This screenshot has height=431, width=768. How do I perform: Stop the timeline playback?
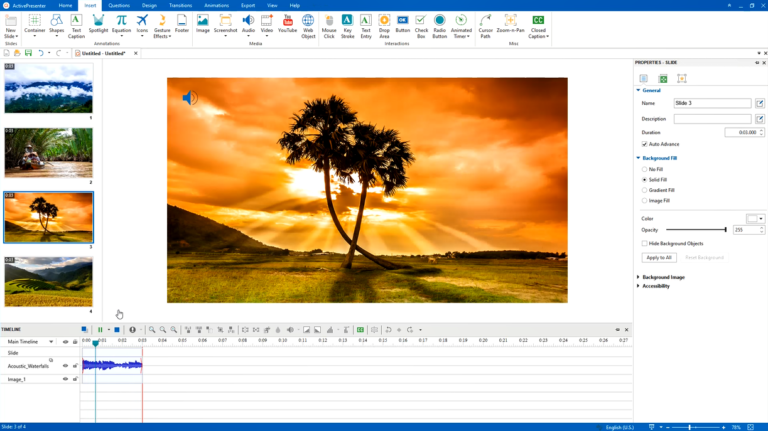pos(117,330)
